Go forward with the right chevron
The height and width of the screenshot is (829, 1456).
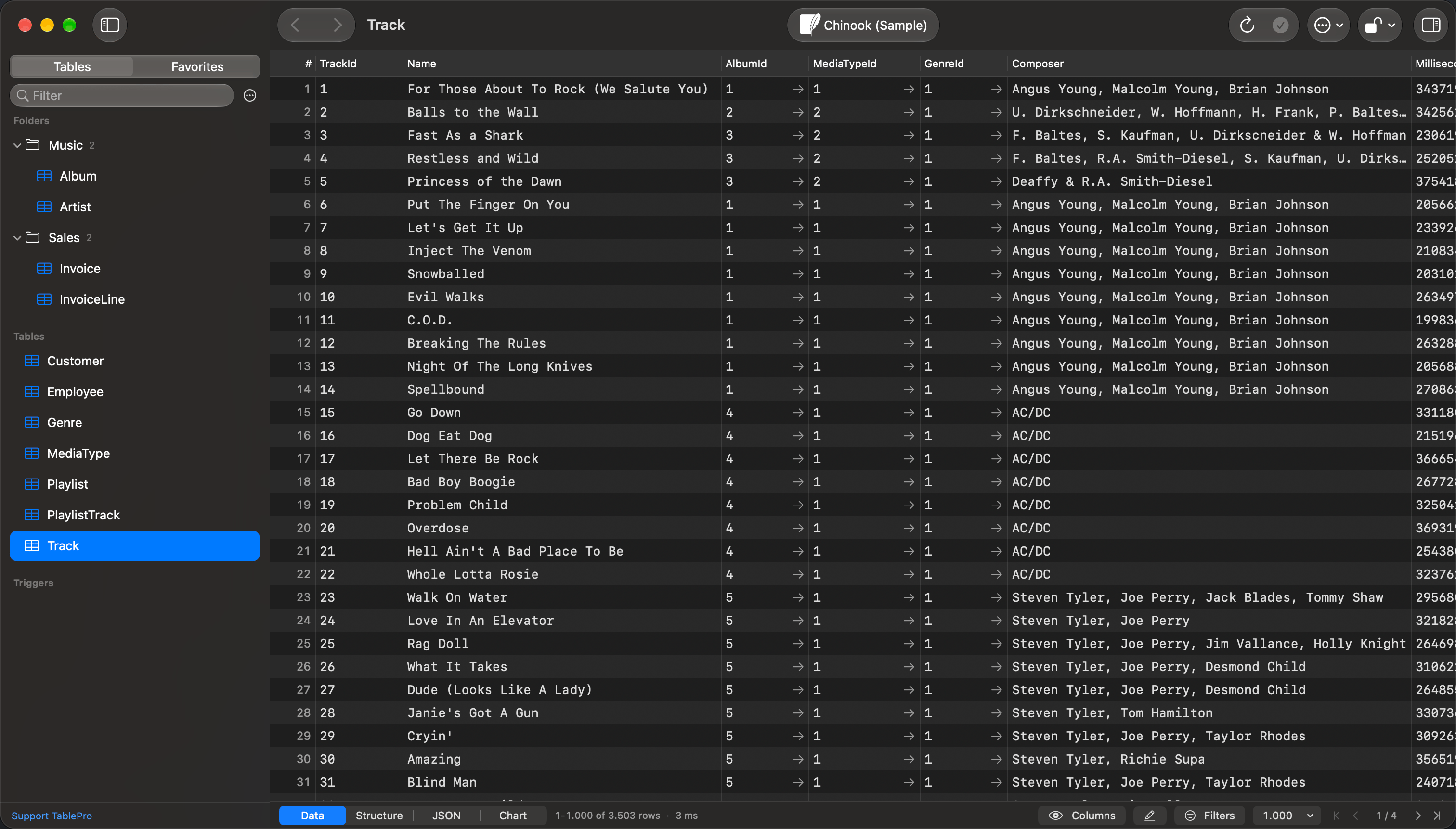(338, 25)
